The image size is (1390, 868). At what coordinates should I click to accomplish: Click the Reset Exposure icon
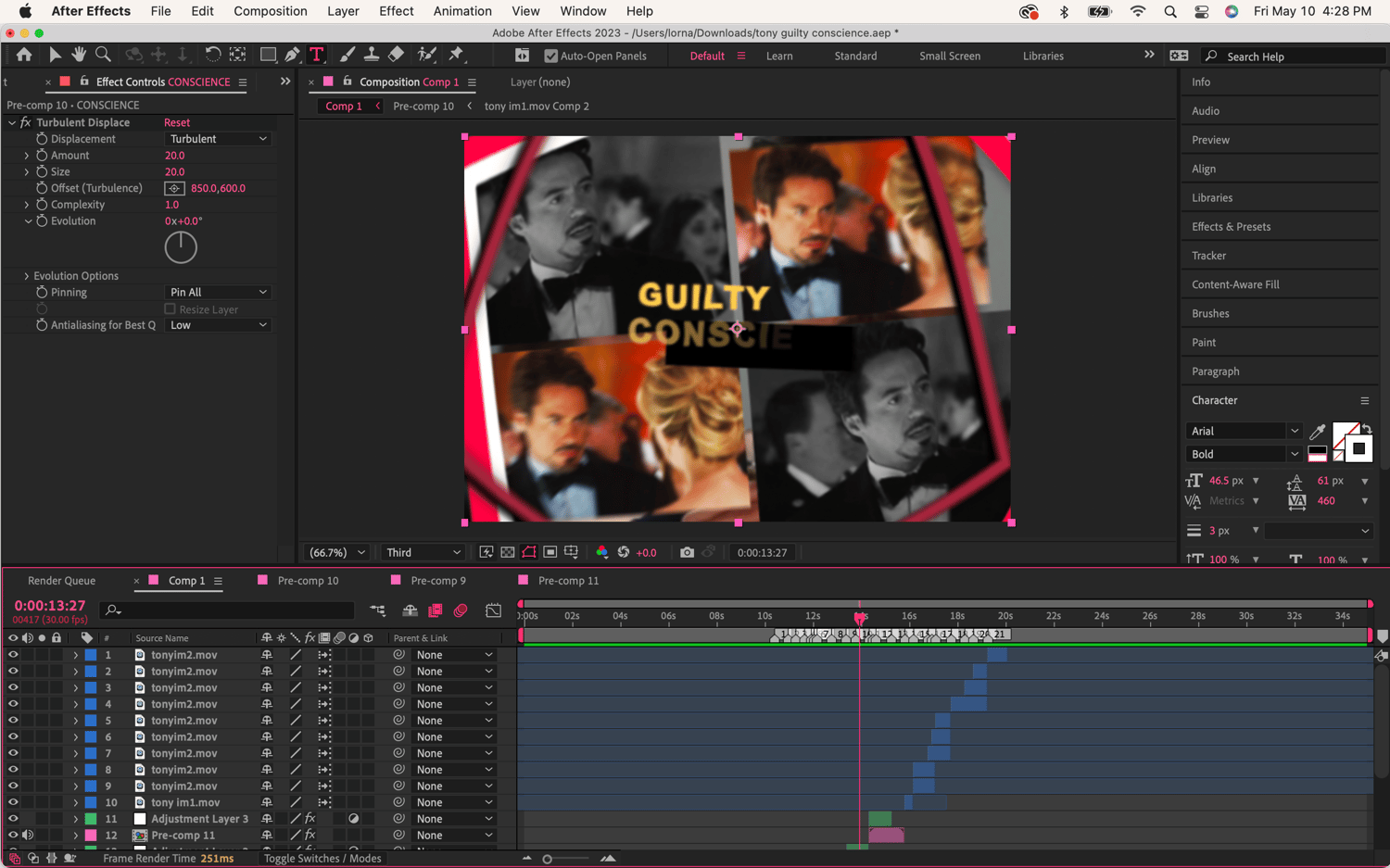click(x=624, y=552)
